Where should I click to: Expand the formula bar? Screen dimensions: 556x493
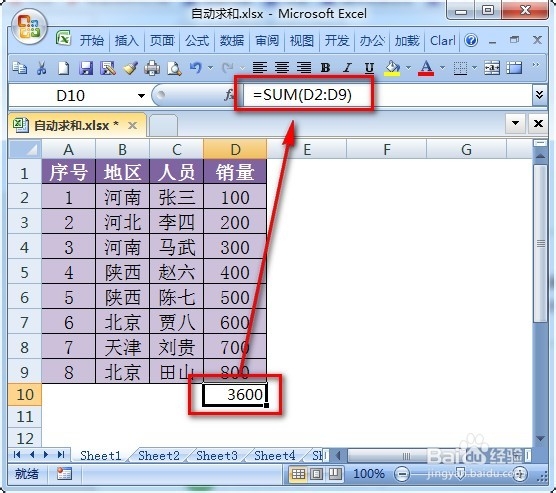click(x=539, y=95)
